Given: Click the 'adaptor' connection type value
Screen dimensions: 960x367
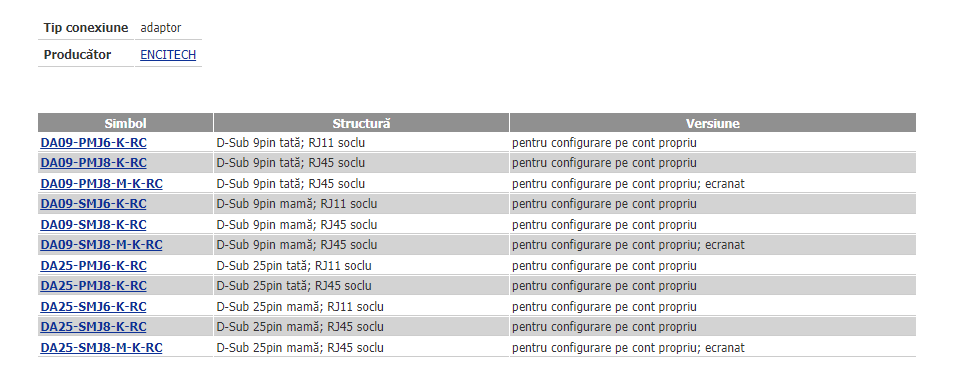Looking at the screenshot, I should (x=161, y=28).
